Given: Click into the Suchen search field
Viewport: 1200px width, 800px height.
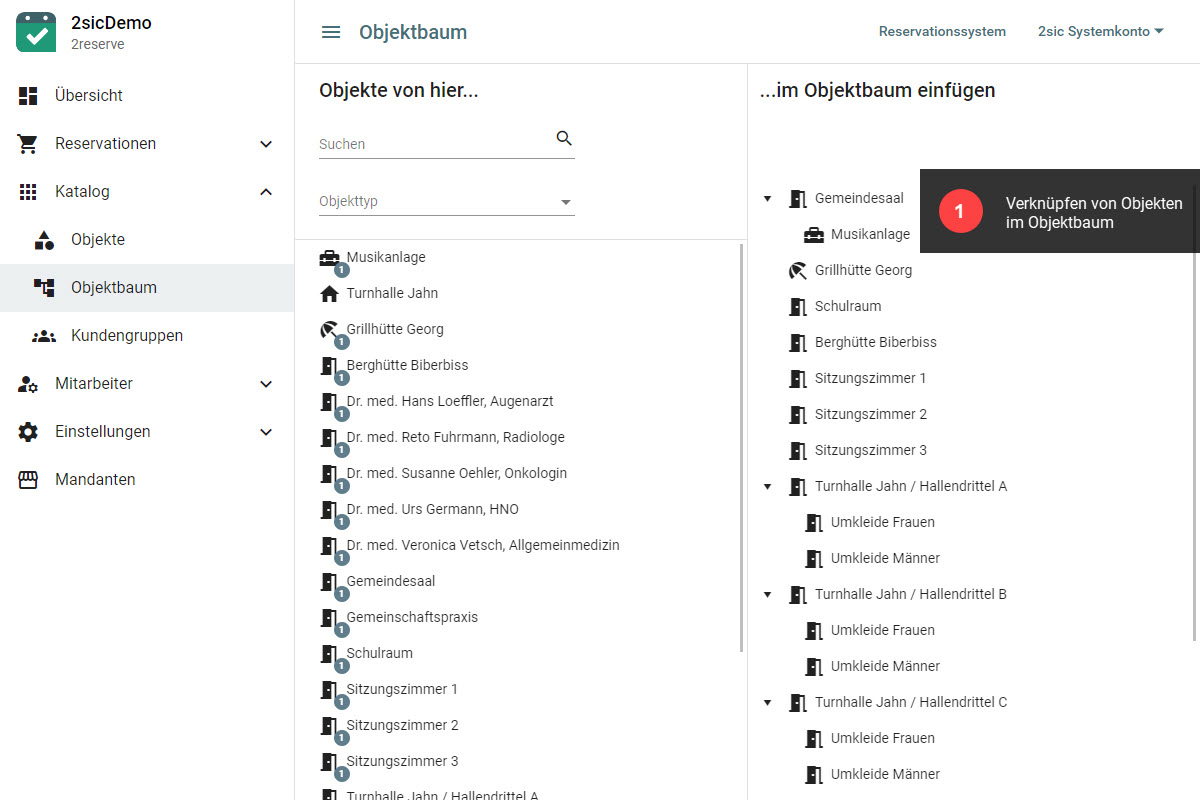Looking at the screenshot, I should click(x=435, y=144).
